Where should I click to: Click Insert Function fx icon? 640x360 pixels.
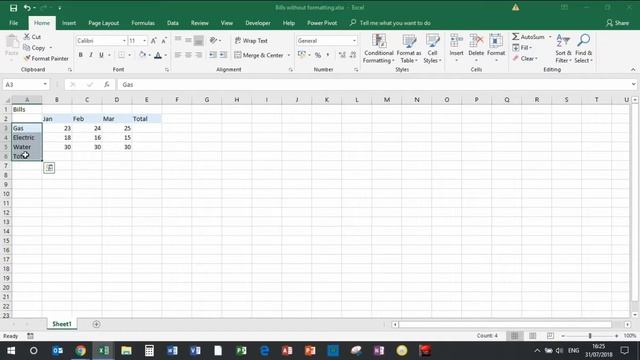click(x=107, y=84)
